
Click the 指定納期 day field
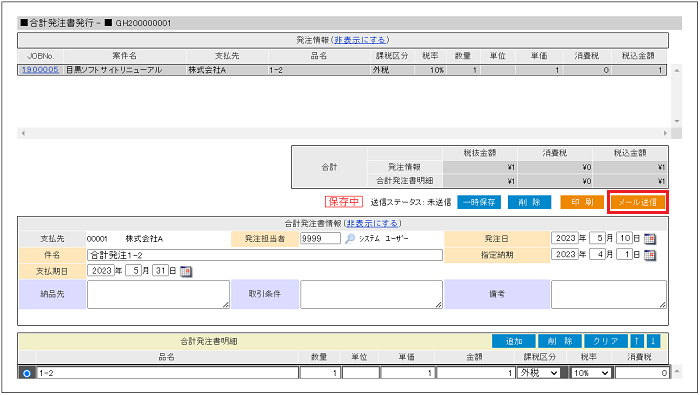pos(624,254)
